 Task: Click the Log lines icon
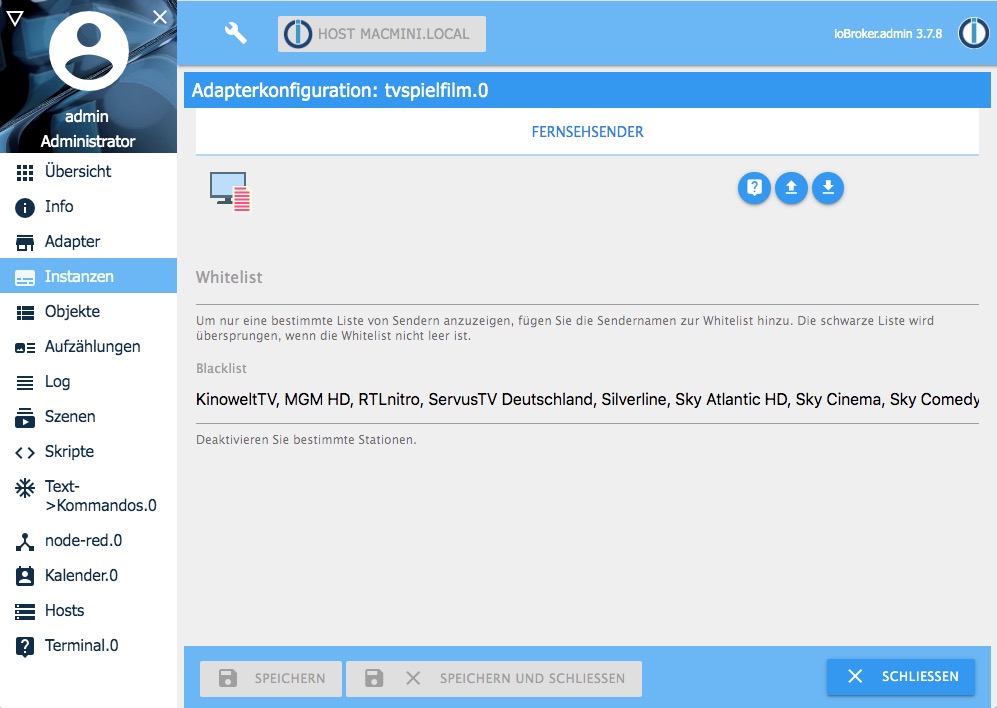pos(25,382)
